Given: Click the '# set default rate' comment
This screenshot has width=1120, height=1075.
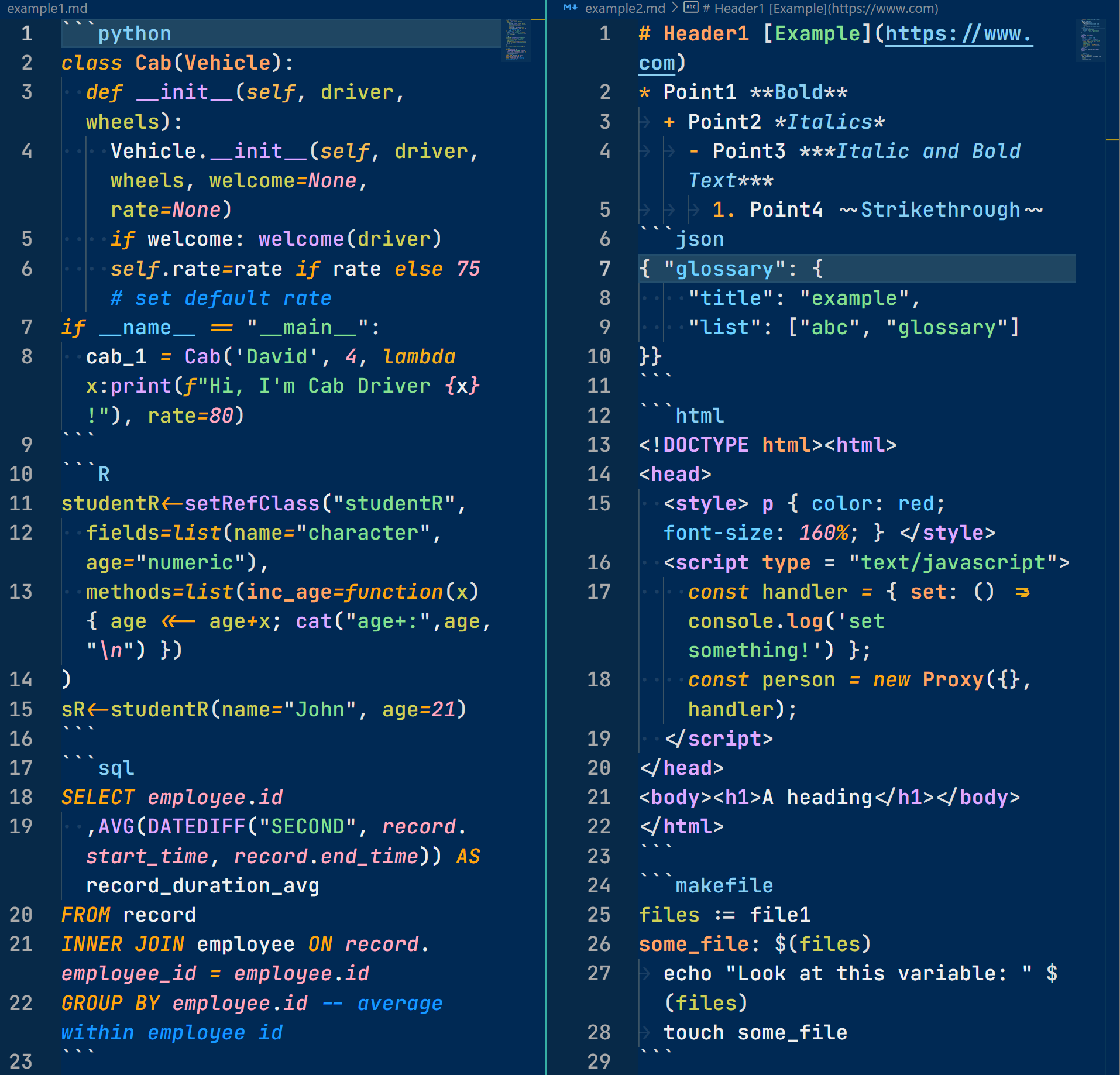Looking at the screenshot, I should click(221, 298).
